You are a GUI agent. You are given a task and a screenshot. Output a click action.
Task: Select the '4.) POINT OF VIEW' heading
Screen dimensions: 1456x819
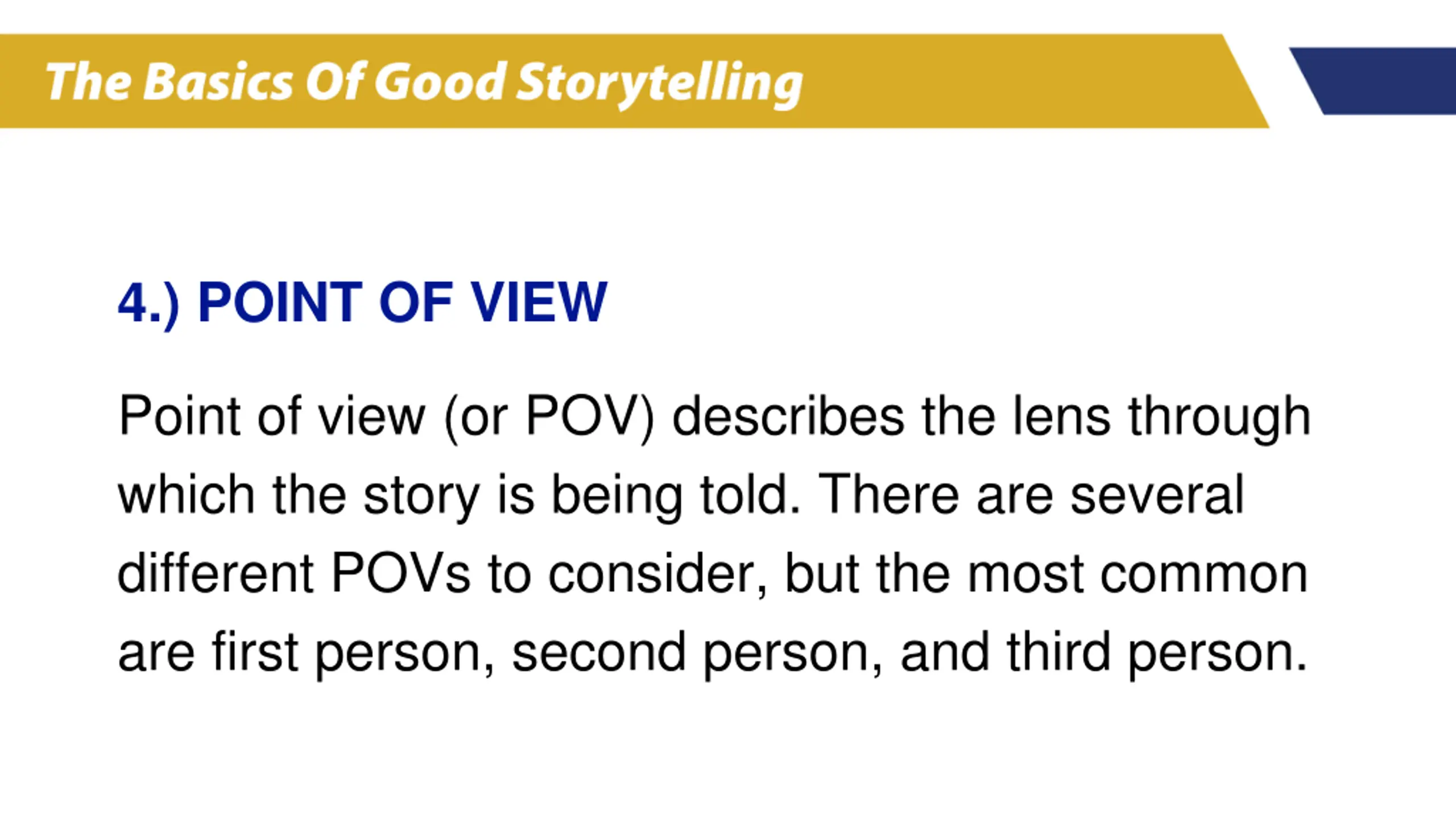click(362, 303)
